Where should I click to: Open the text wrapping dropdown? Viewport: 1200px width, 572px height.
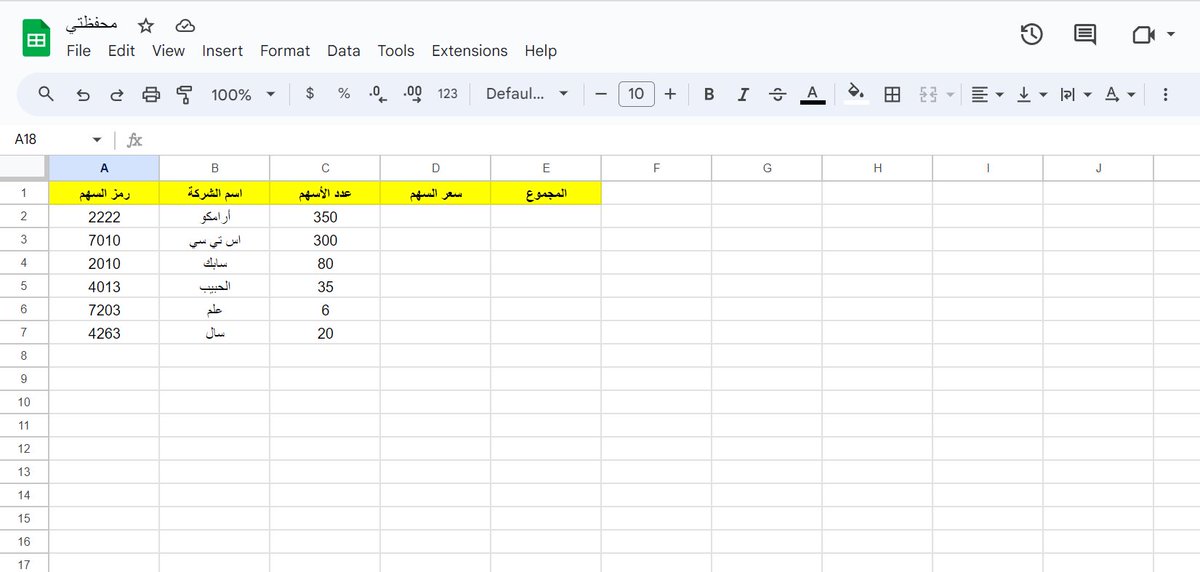1075,94
